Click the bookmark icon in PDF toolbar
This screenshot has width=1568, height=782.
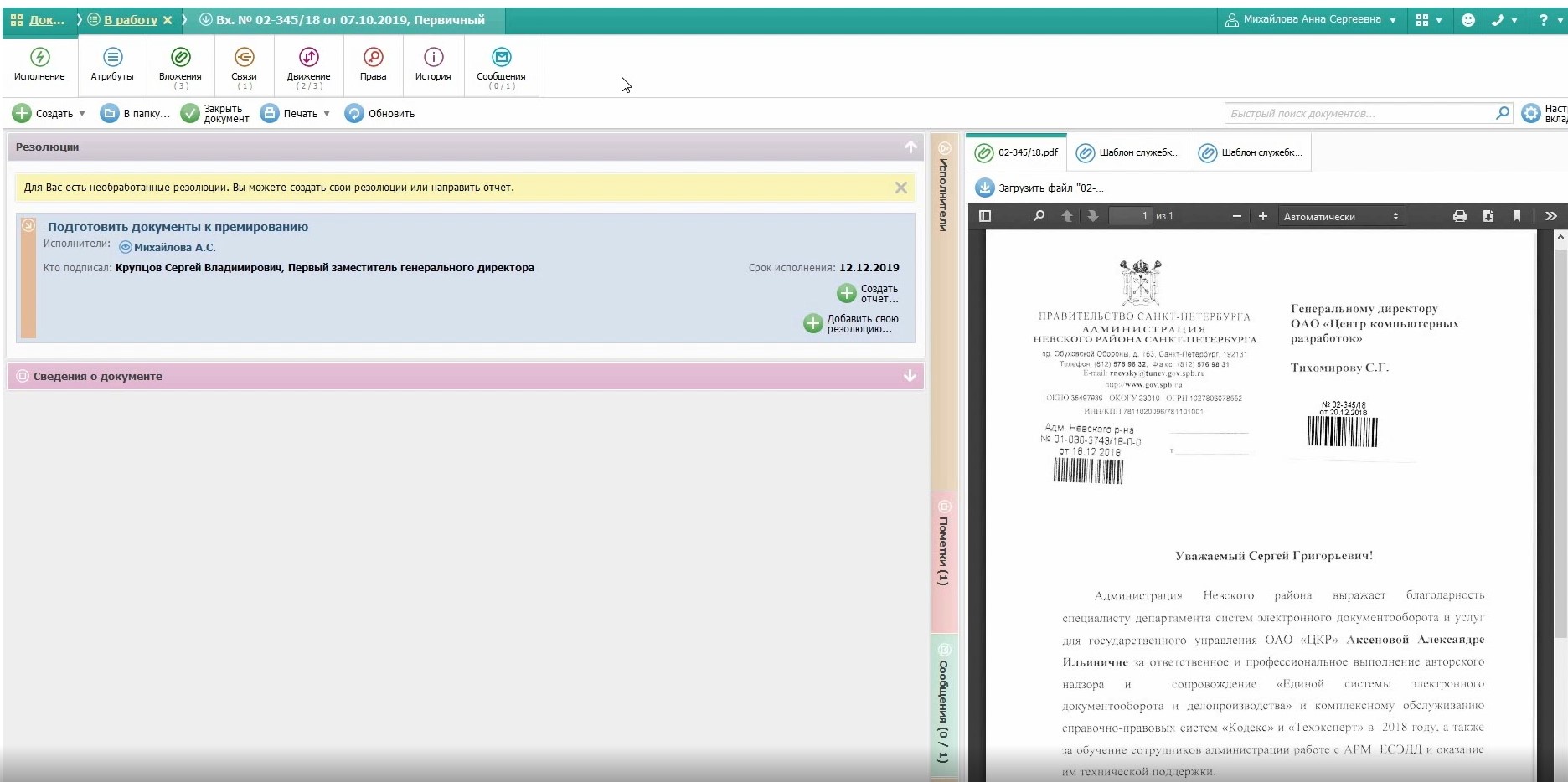(1517, 216)
